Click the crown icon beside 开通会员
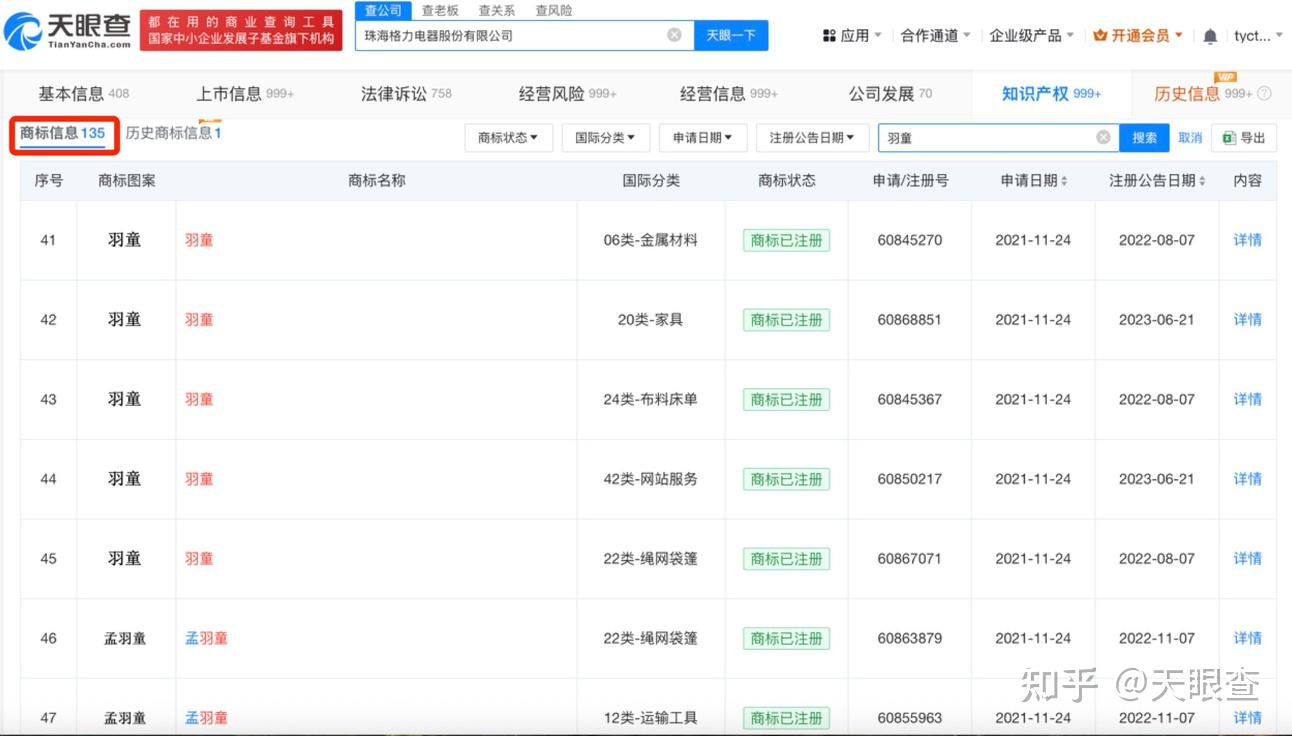Viewport: 1292px width, 736px height. pyautogui.click(x=1100, y=36)
